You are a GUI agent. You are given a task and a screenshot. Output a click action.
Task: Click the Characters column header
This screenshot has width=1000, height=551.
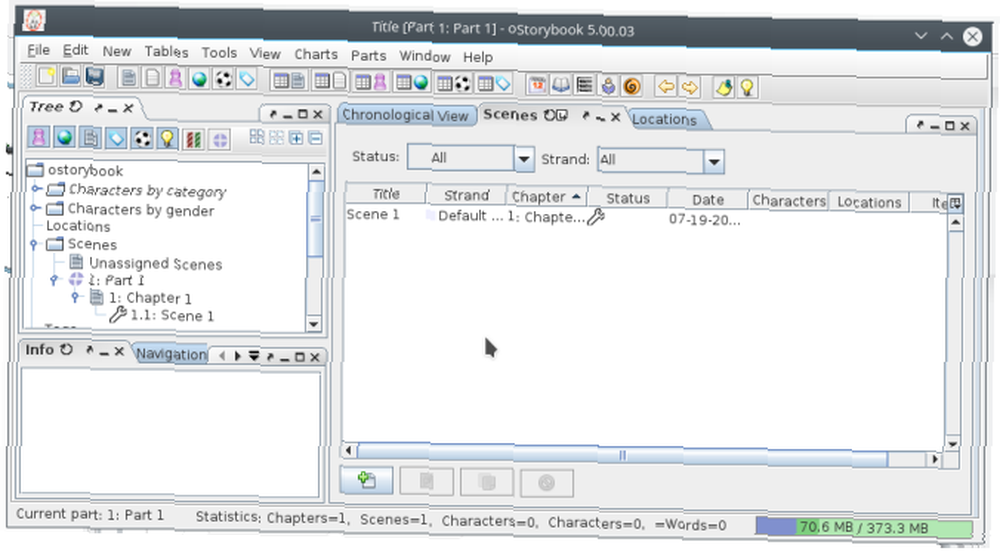tap(788, 201)
